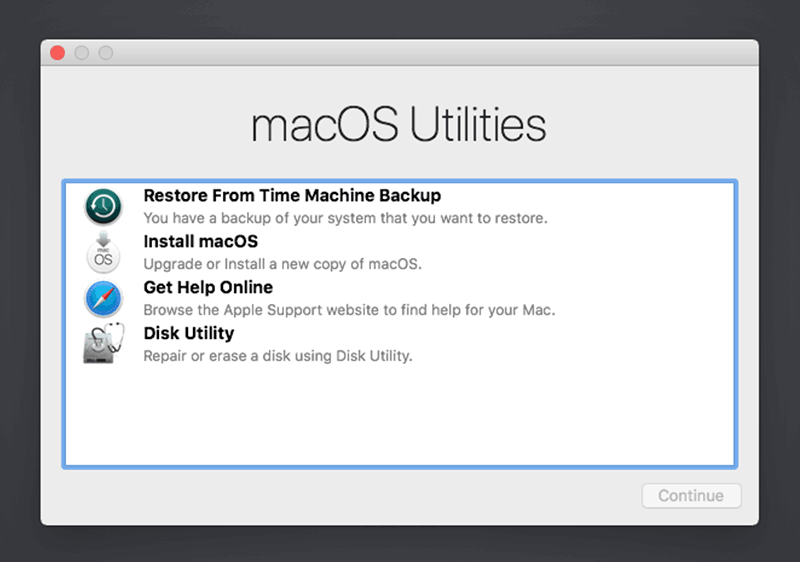Click the Disk Utility stethoscope icon

point(104,343)
